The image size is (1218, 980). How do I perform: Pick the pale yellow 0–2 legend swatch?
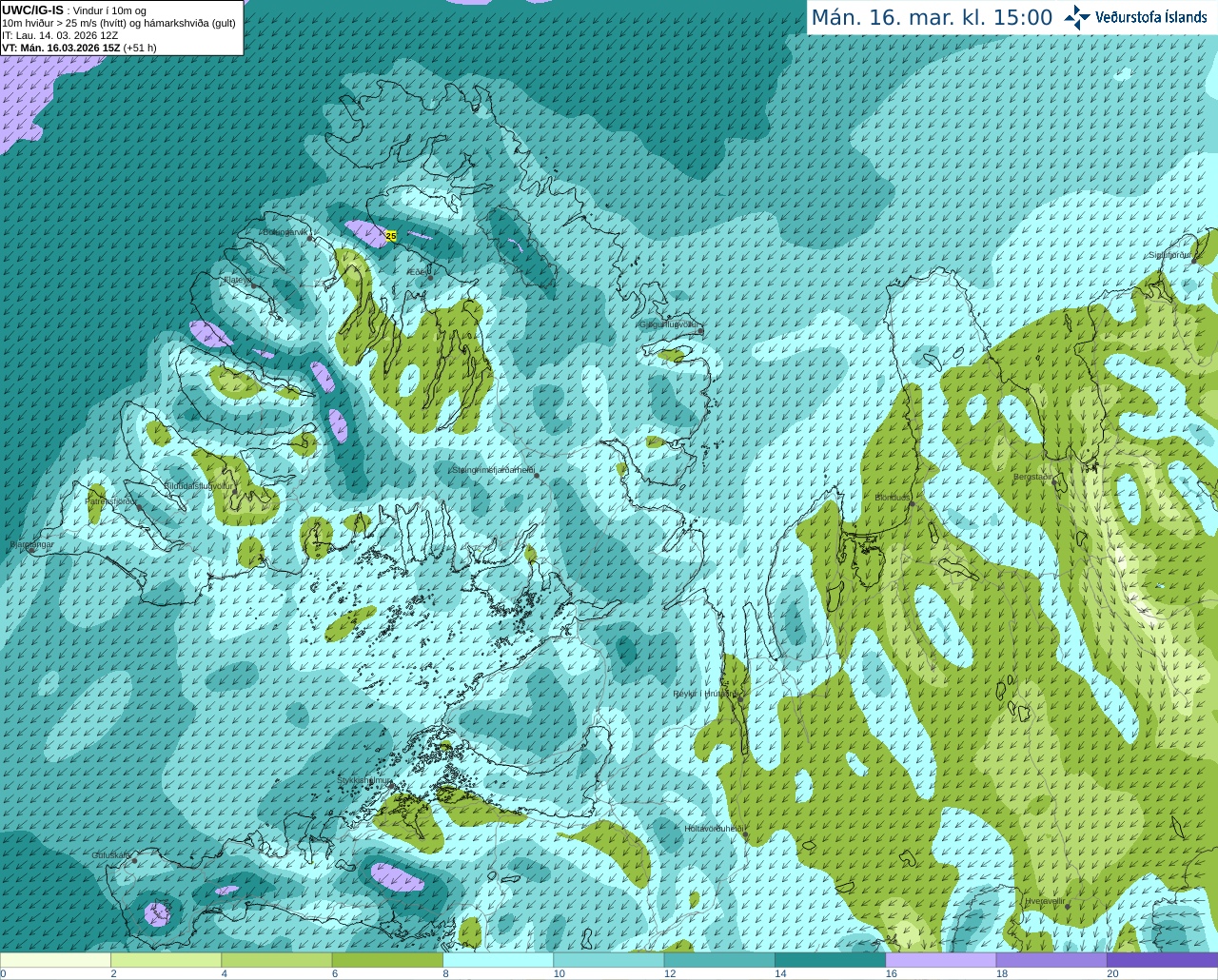55,960
